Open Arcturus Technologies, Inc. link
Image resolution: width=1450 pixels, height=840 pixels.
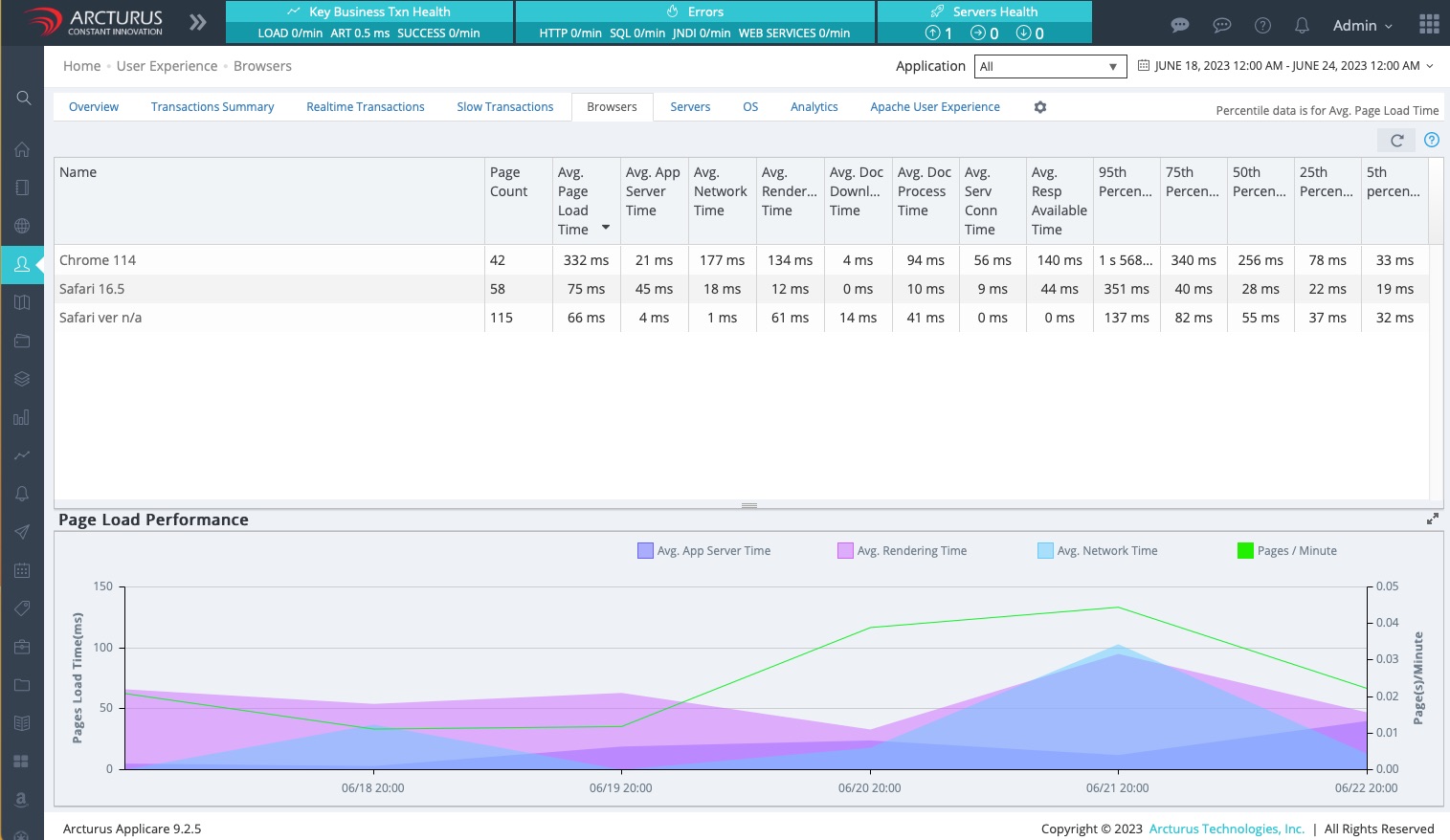pos(1226,829)
